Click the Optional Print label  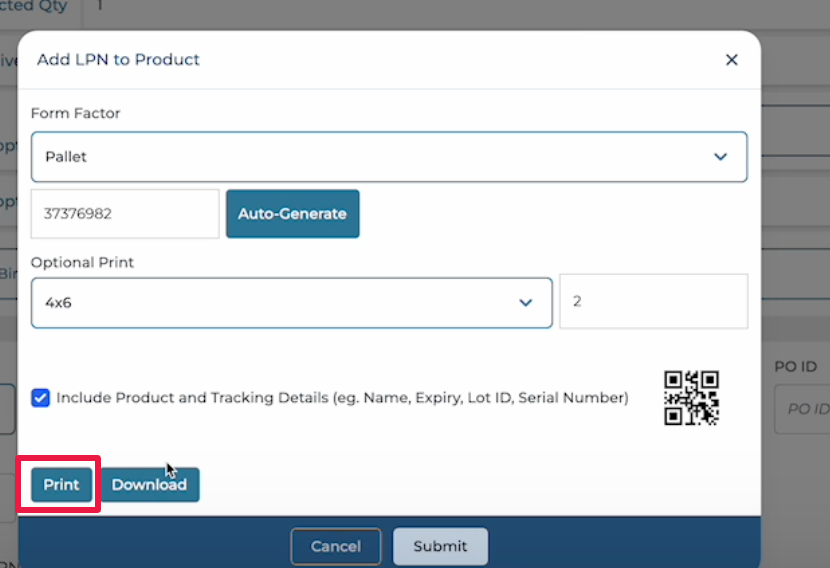point(82,262)
